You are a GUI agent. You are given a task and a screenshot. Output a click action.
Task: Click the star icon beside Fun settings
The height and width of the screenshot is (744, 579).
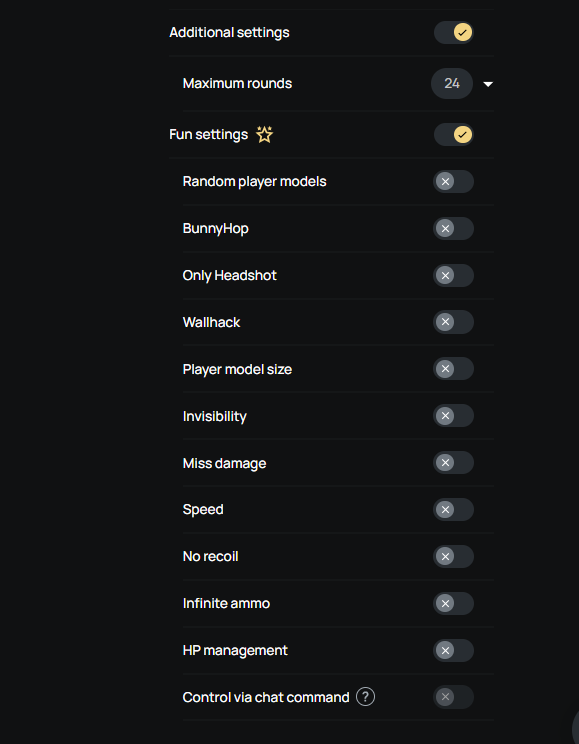click(264, 134)
